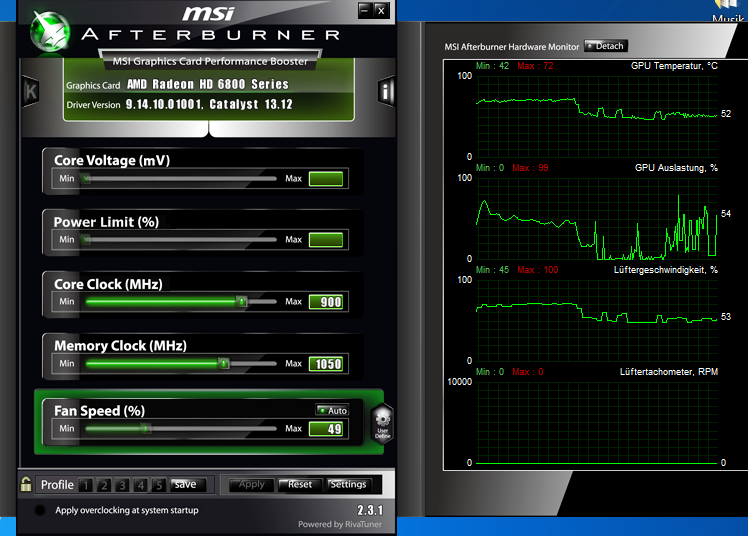Image resolution: width=748 pixels, height=537 pixels.
Task: Click the 'MSI Afterburner Hardware Monitor' title
Action: point(511,47)
